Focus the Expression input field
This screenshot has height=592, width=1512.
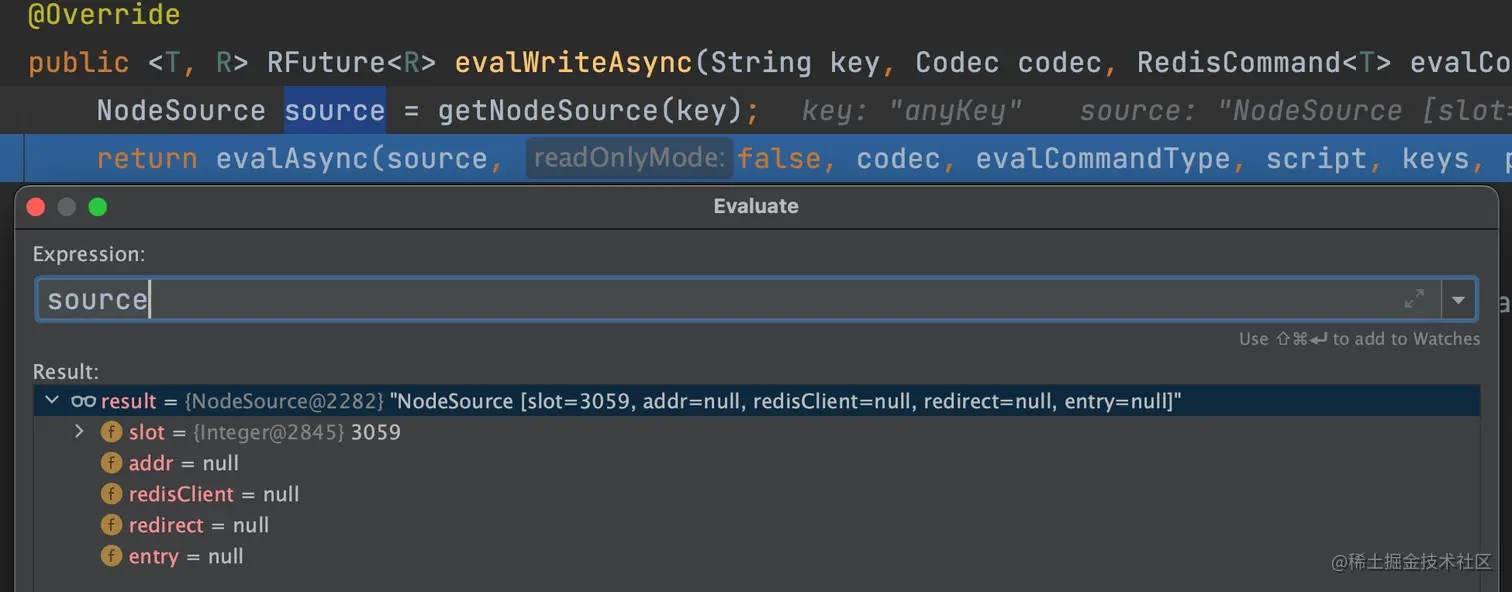click(x=700, y=299)
